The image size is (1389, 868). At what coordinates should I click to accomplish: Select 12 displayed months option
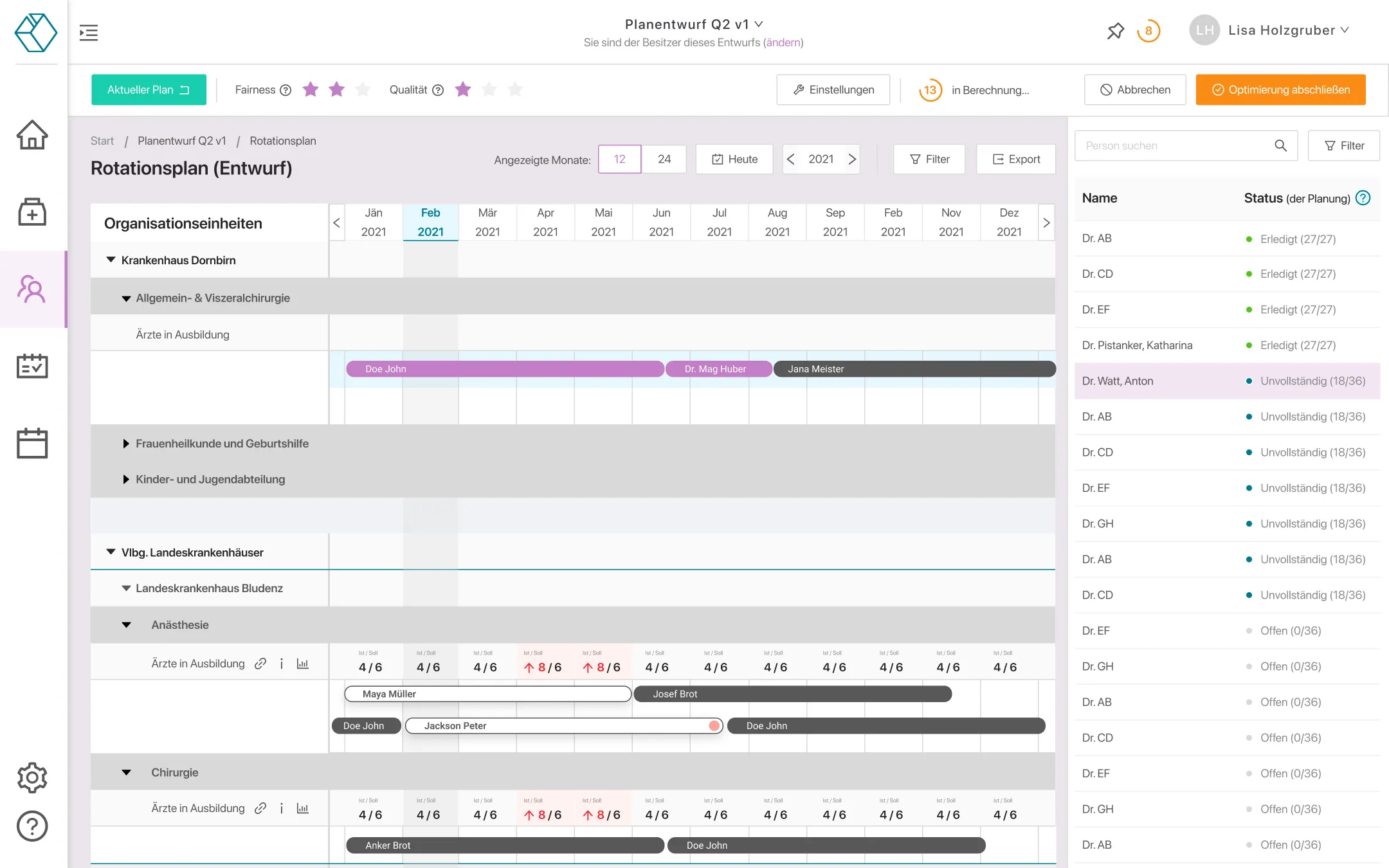tap(619, 159)
